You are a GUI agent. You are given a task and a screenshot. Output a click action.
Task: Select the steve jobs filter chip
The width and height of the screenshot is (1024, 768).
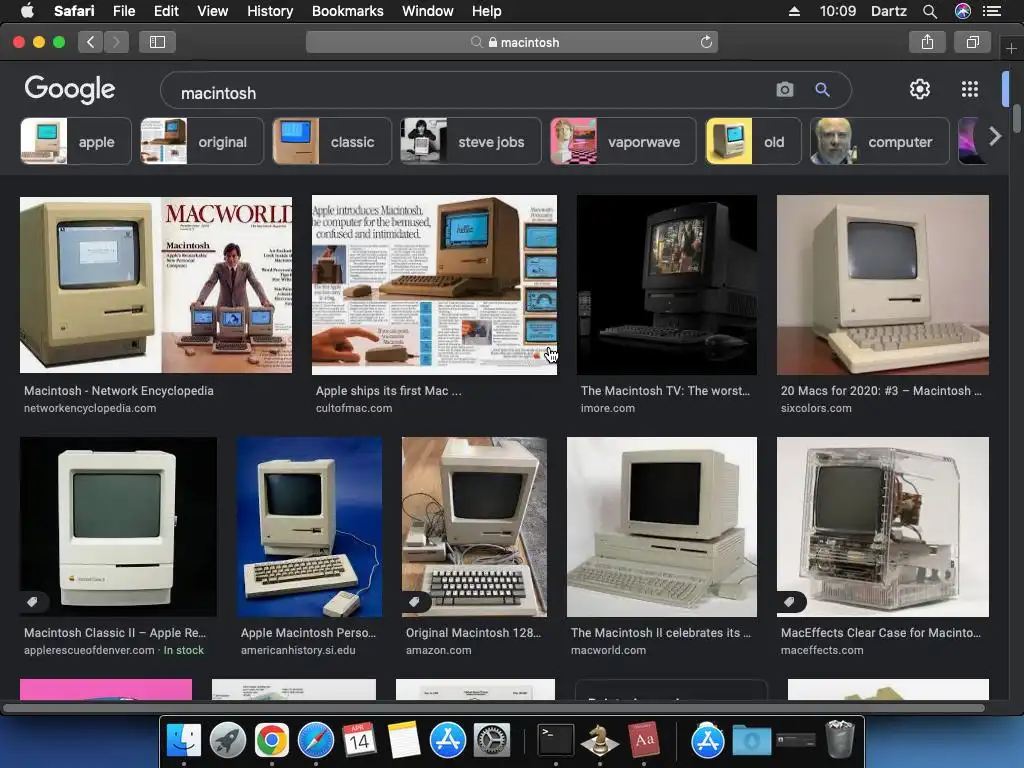pos(471,141)
